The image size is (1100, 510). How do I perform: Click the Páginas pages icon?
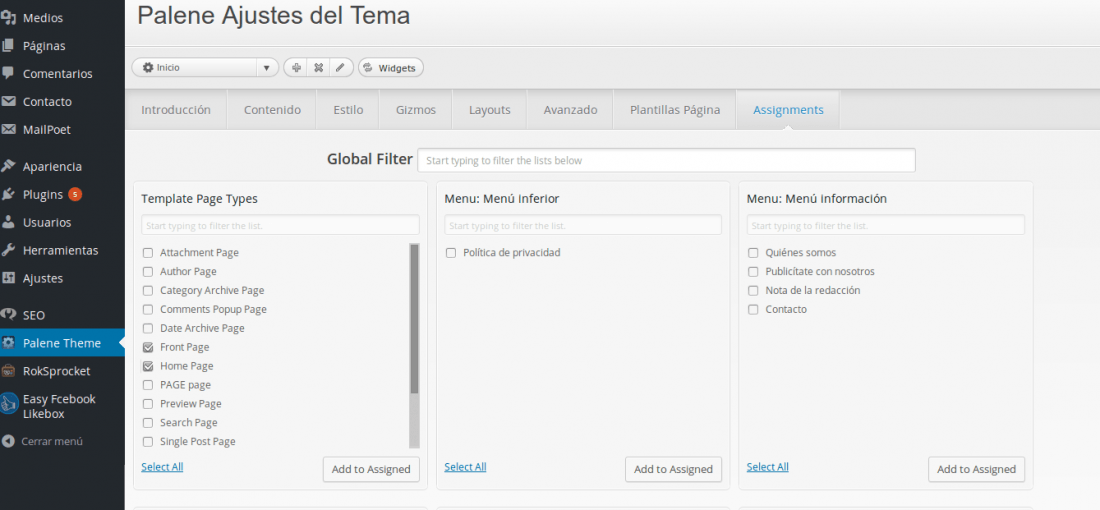pos(8,46)
